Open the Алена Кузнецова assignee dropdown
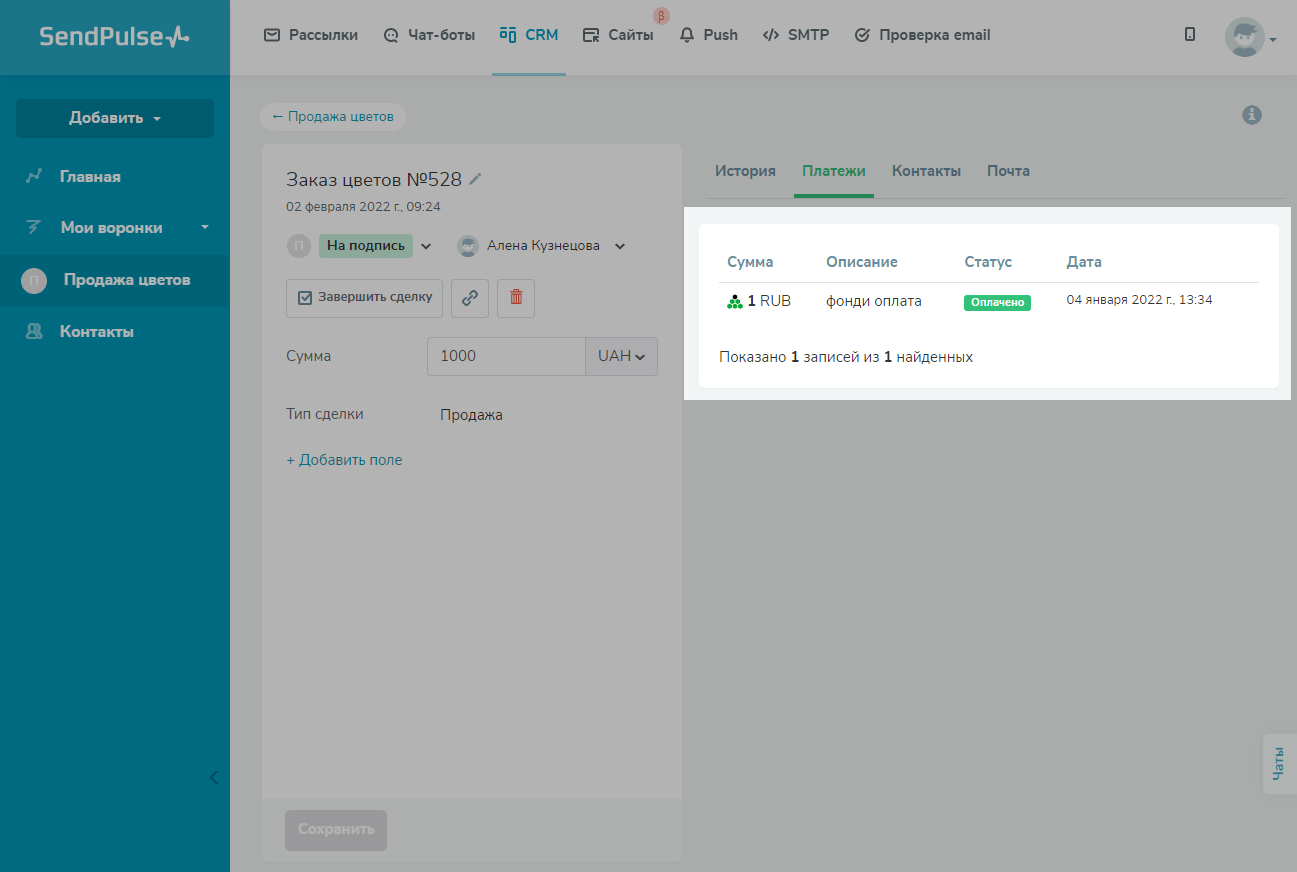 [x=542, y=246]
